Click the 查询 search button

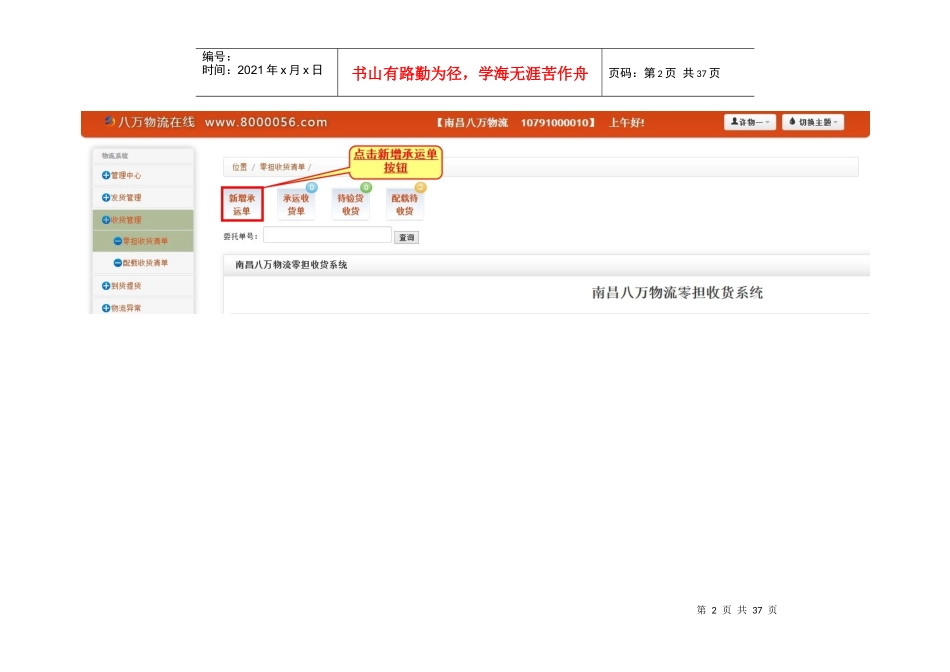pyautogui.click(x=407, y=238)
